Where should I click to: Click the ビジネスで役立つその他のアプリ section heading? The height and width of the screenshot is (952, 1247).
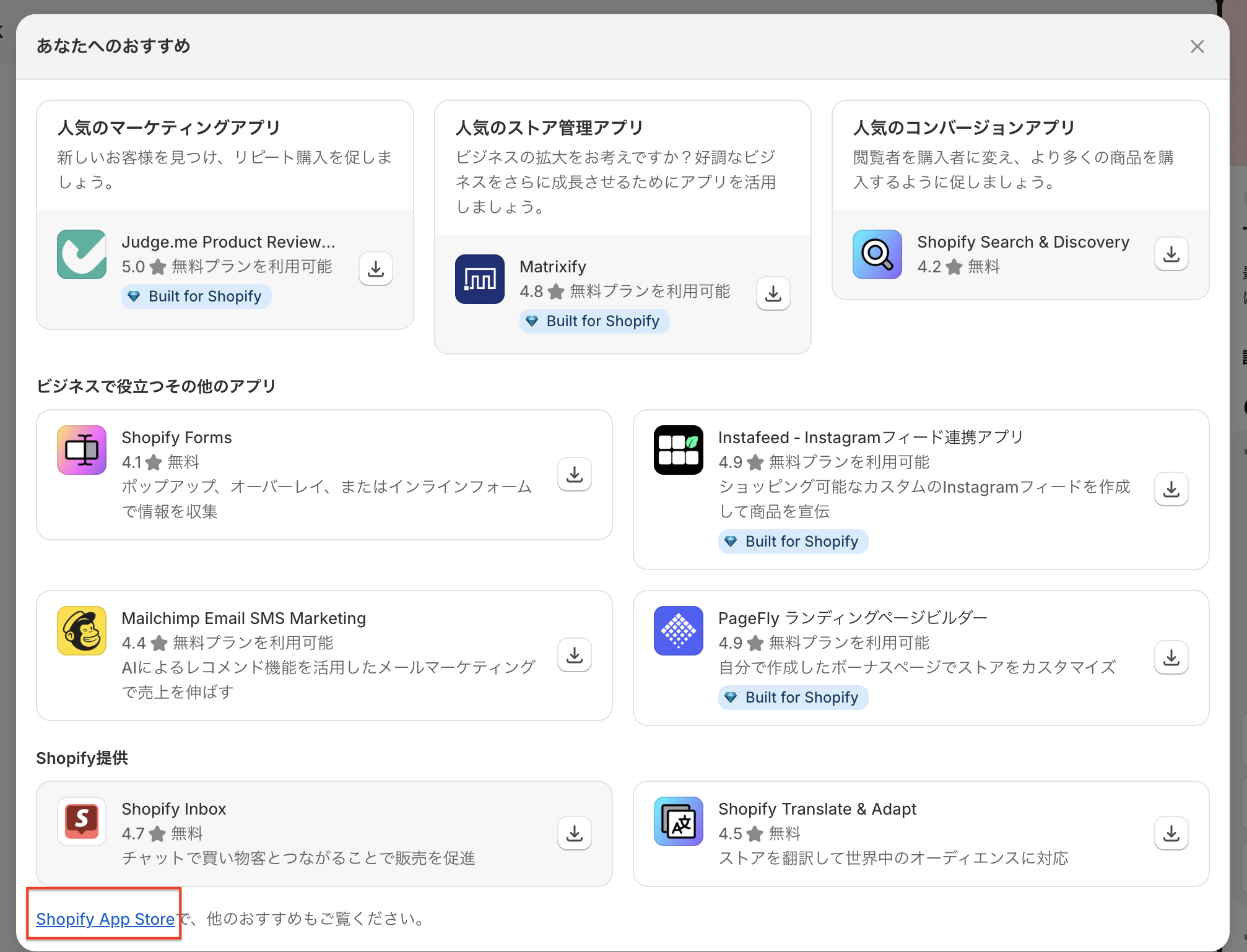(x=156, y=386)
